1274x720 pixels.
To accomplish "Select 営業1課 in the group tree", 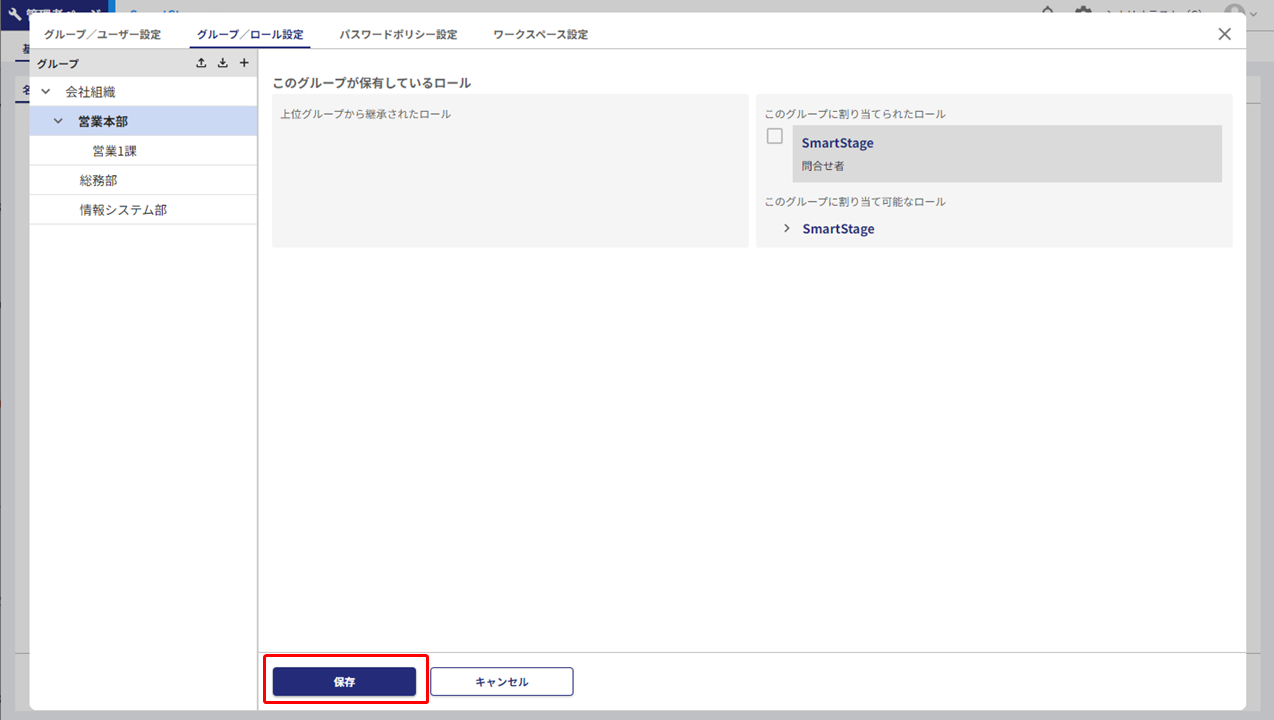I will pyautogui.click(x=115, y=151).
